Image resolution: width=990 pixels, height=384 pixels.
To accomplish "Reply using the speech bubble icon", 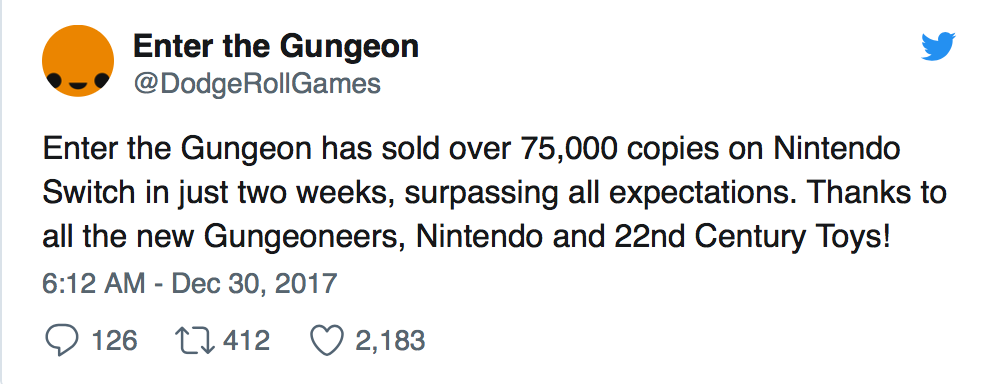I will 63,341.
